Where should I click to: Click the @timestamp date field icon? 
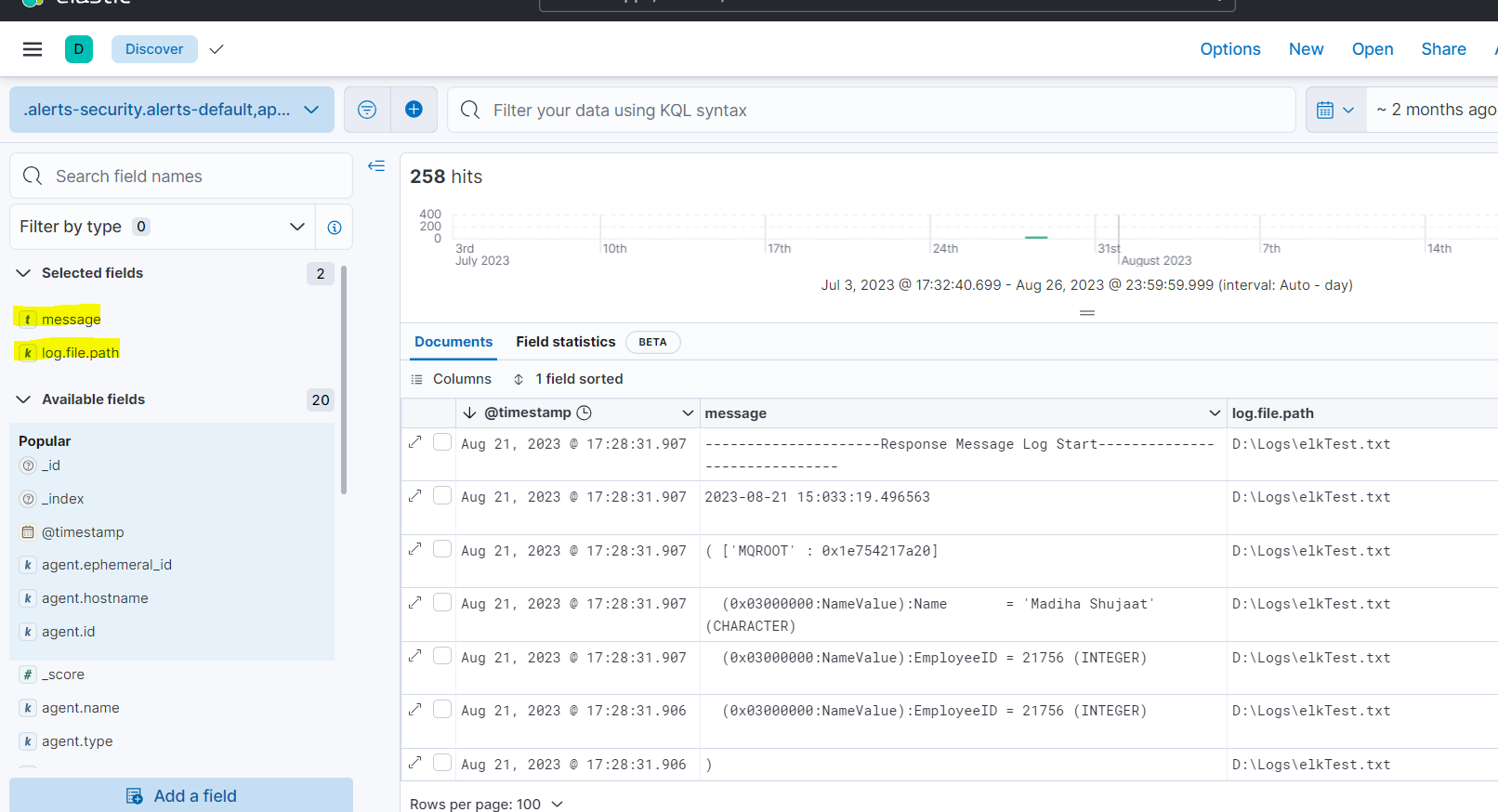pyautogui.click(x=28, y=532)
